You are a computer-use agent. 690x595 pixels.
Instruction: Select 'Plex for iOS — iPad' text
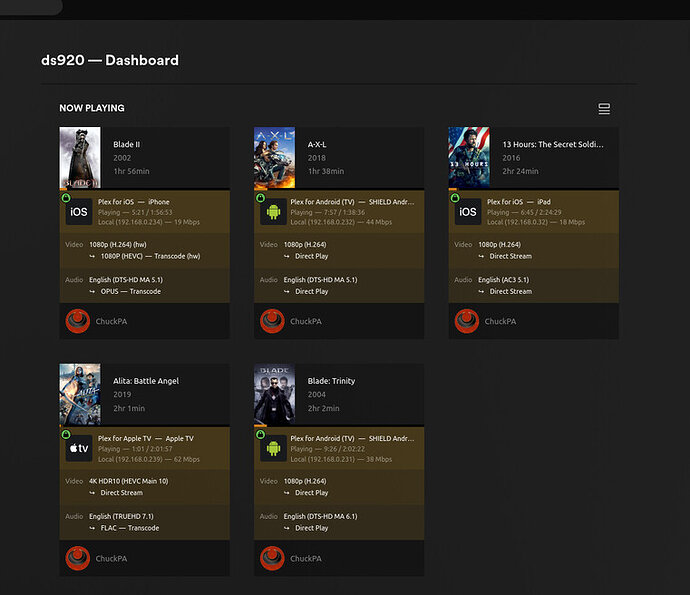pyautogui.click(x=519, y=202)
